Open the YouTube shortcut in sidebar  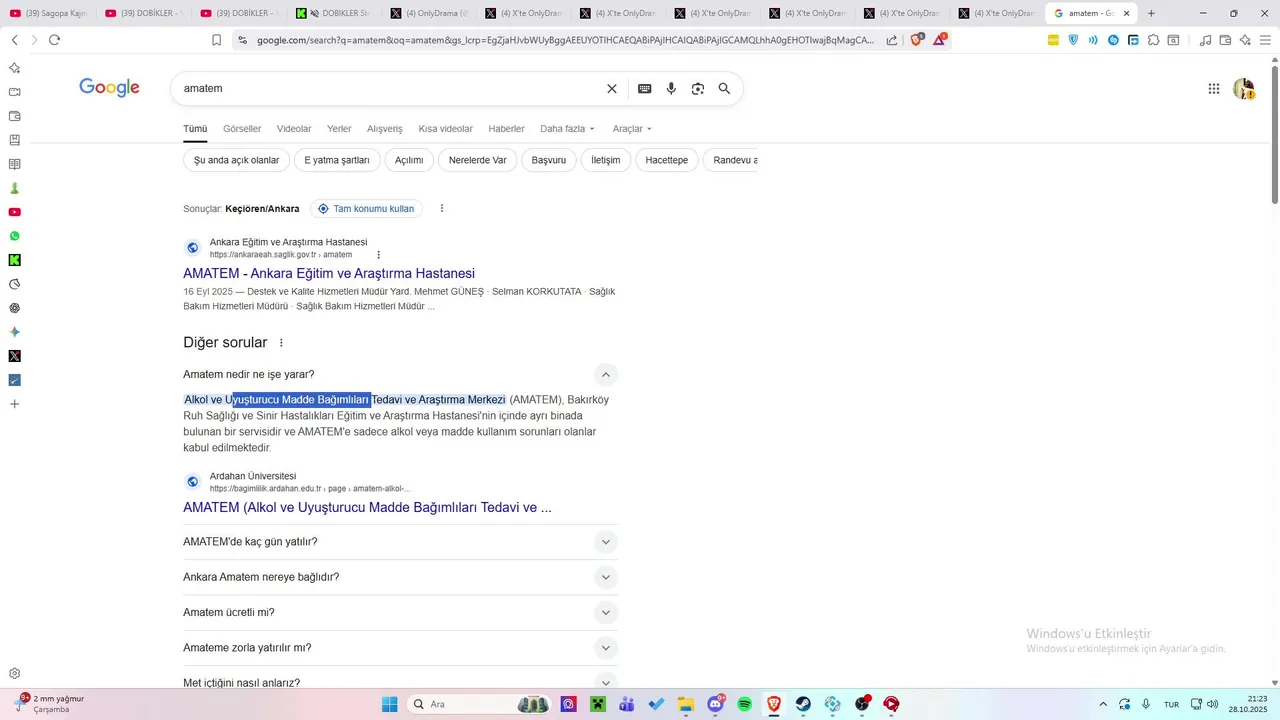pyautogui.click(x=14, y=212)
